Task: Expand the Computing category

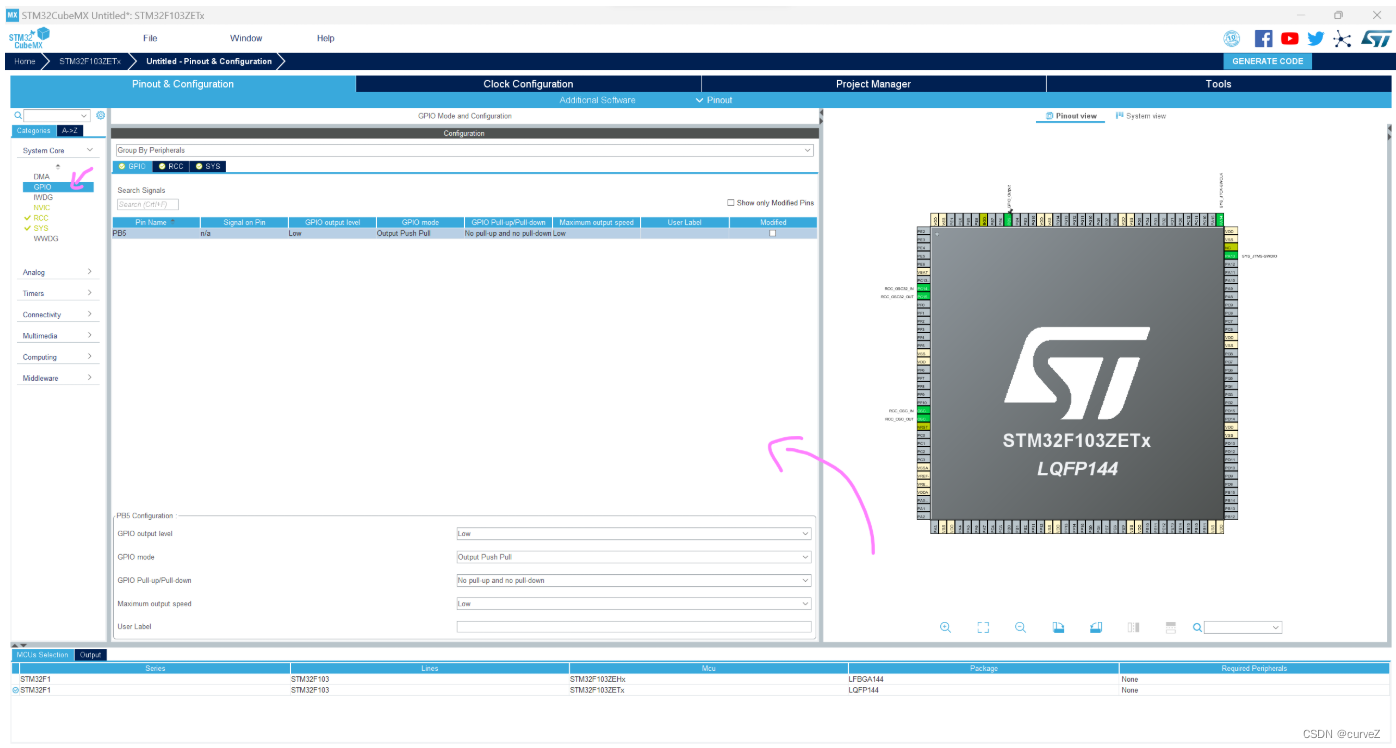Action: pyautogui.click(x=89, y=357)
